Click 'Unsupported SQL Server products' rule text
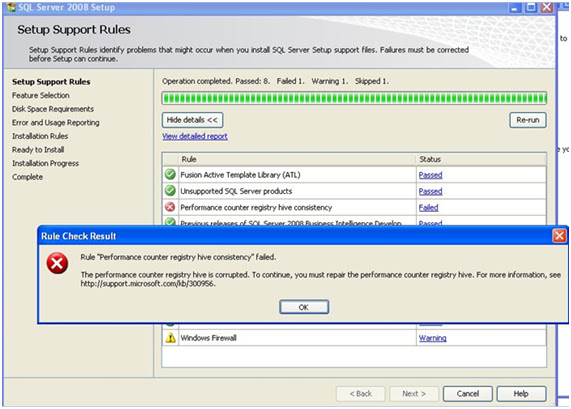This screenshot has height=409, width=571. [236, 191]
